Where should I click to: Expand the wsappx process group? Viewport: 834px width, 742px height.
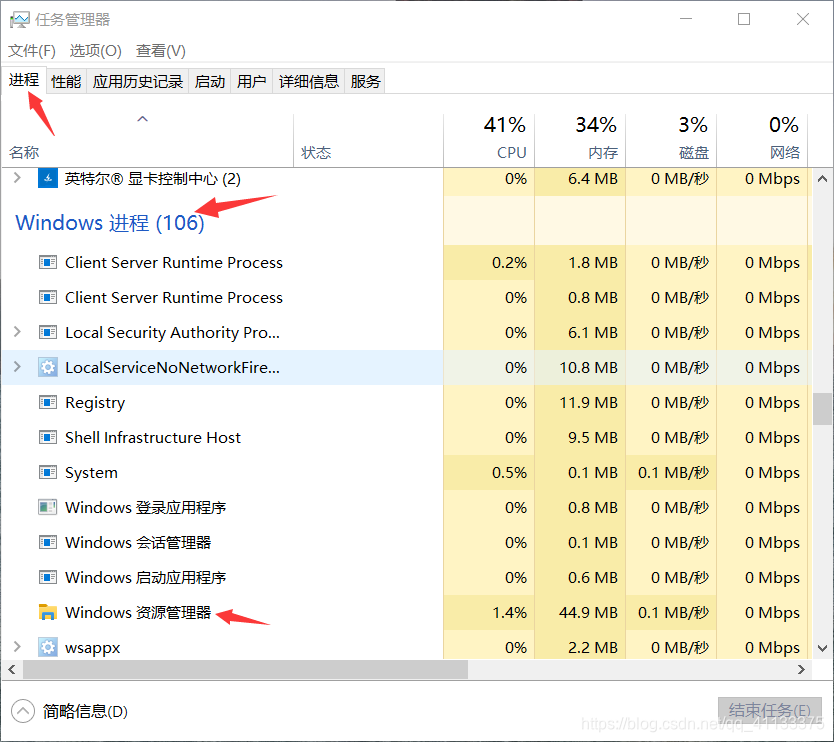(x=17, y=647)
